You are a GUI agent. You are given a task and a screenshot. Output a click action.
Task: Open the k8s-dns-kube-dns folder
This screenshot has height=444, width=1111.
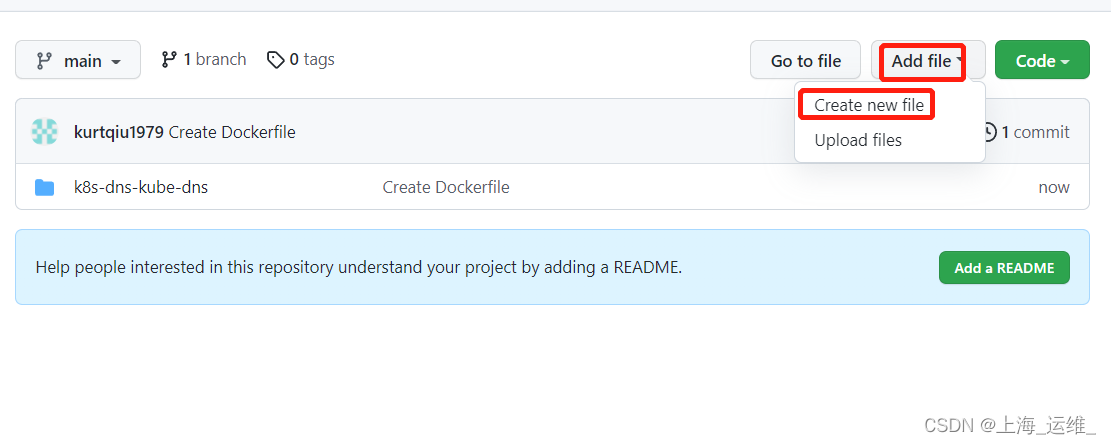[x=141, y=188]
